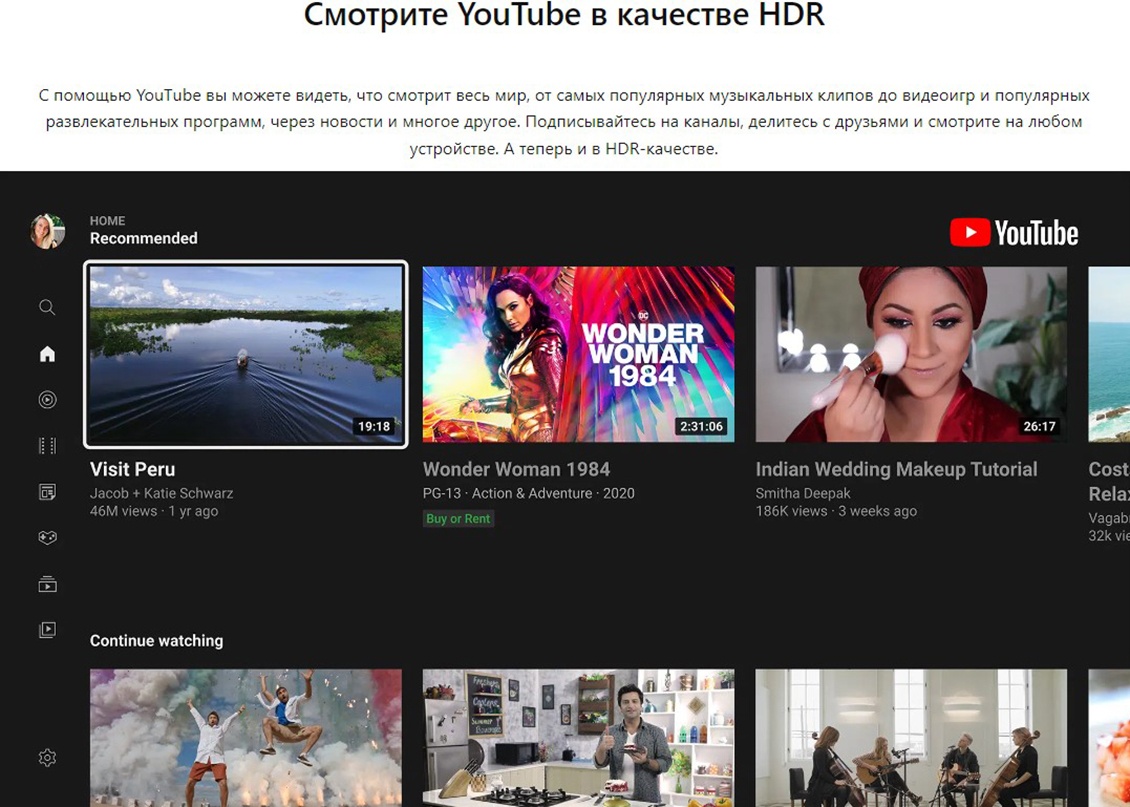Viewport: 1130px width, 807px height.
Task: Open the library icon in sidebar
Action: (47, 630)
